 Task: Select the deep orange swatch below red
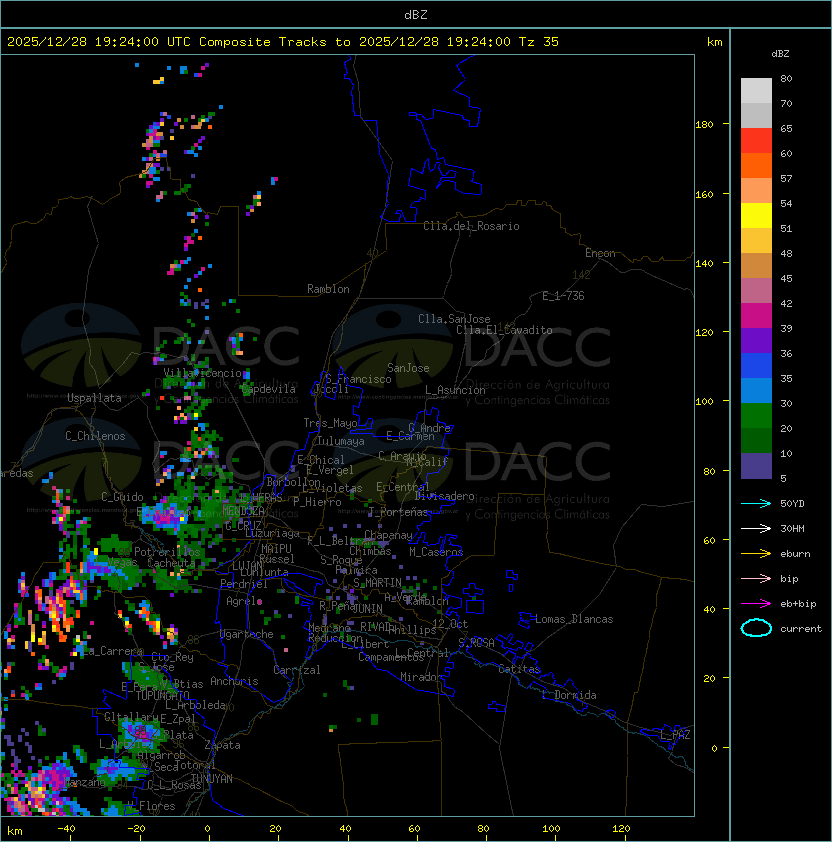(x=756, y=165)
